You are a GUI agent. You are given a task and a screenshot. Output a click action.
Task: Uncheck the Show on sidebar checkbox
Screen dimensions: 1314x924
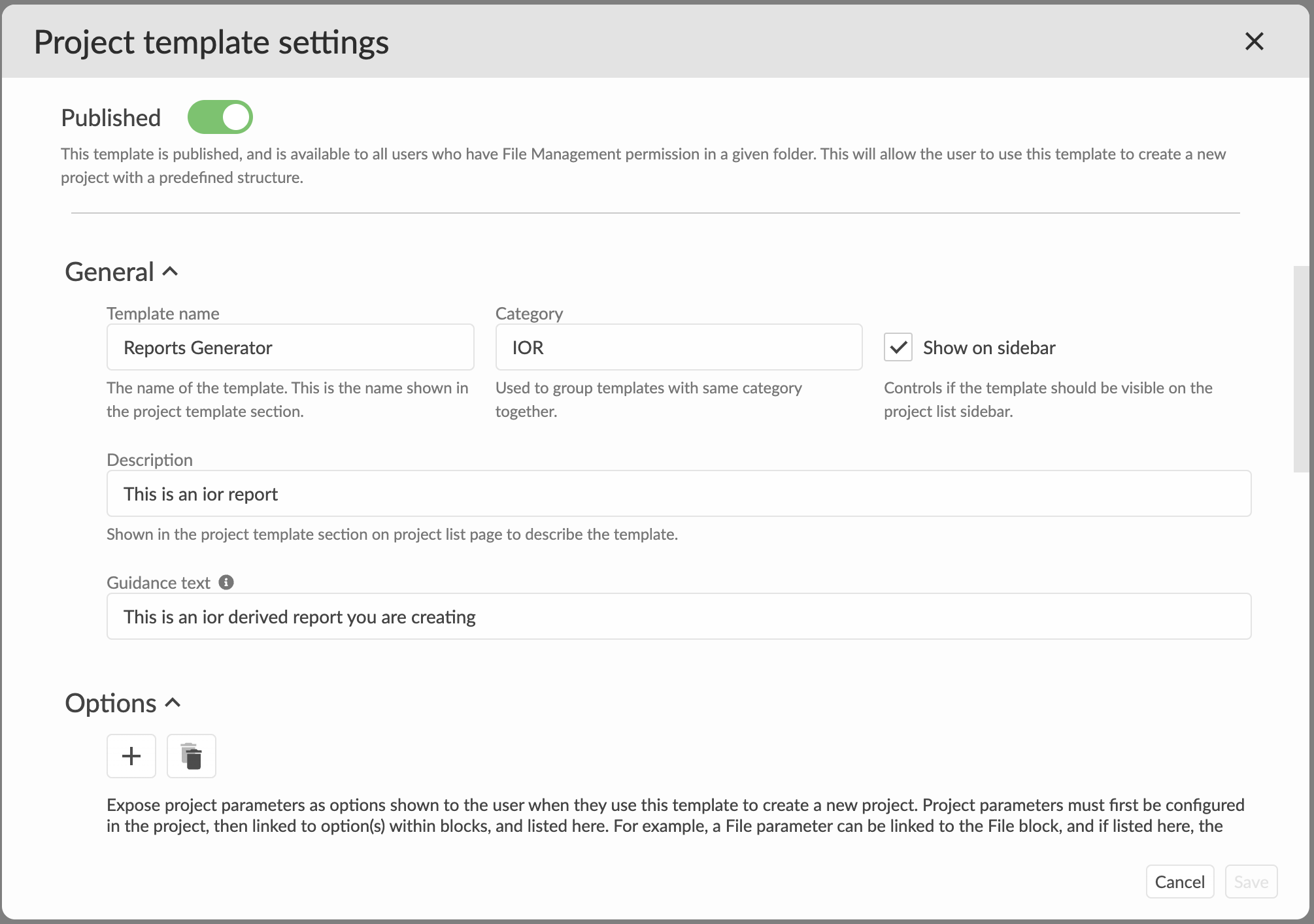(x=898, y=348)
